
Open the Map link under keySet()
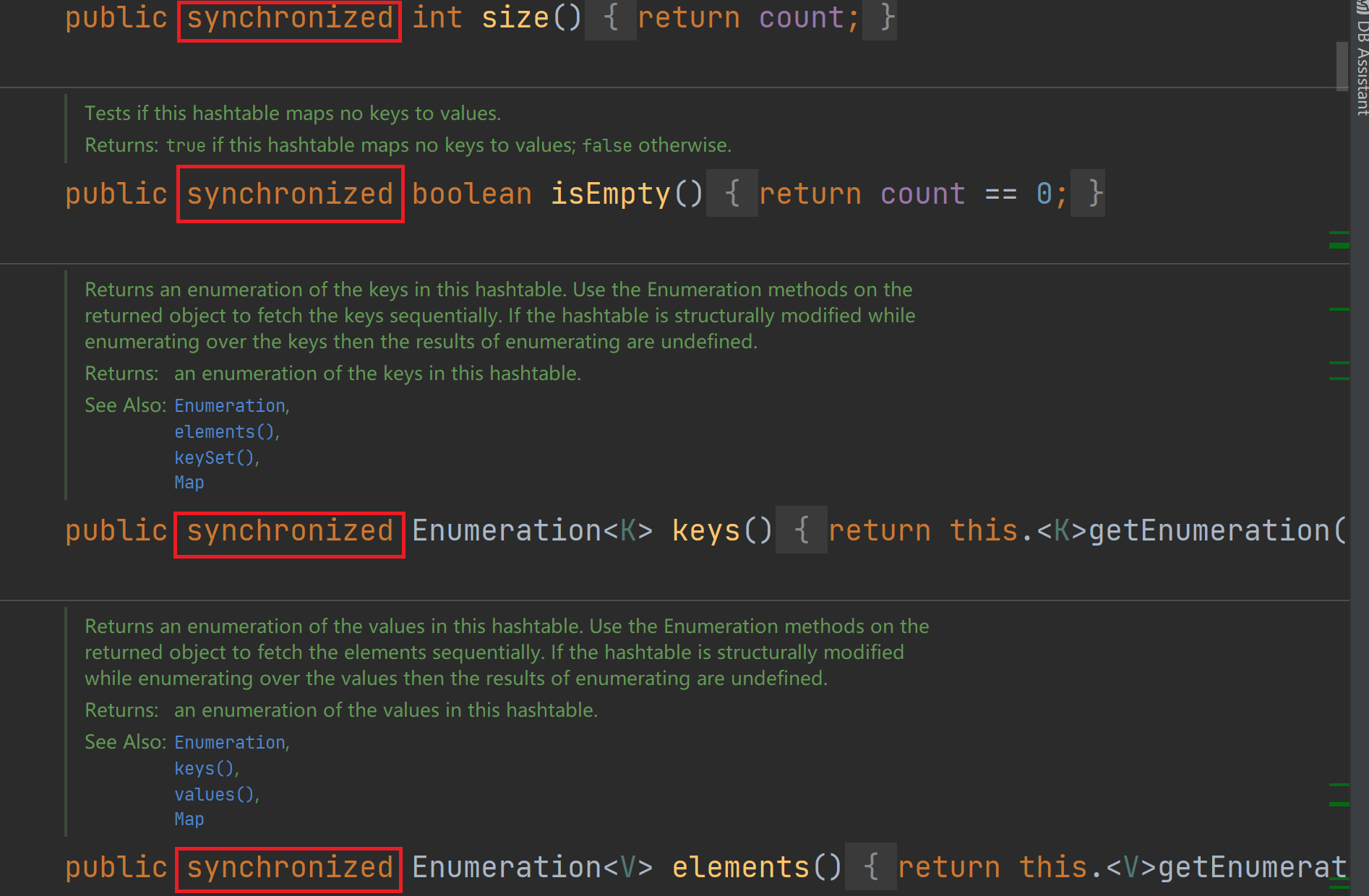coord(189,483)
